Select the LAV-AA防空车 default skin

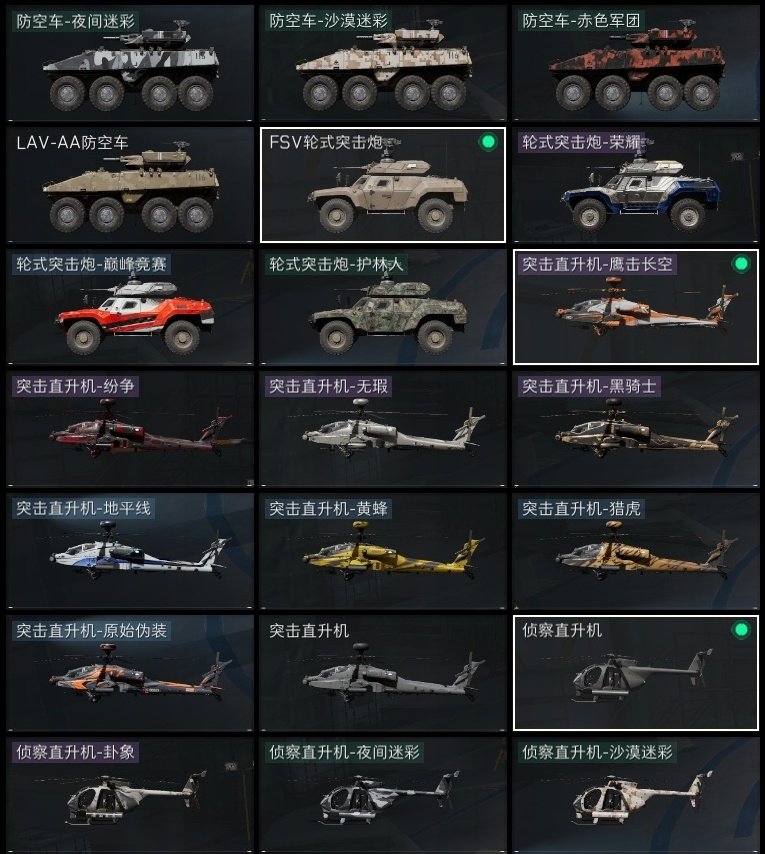pos(130,185)
